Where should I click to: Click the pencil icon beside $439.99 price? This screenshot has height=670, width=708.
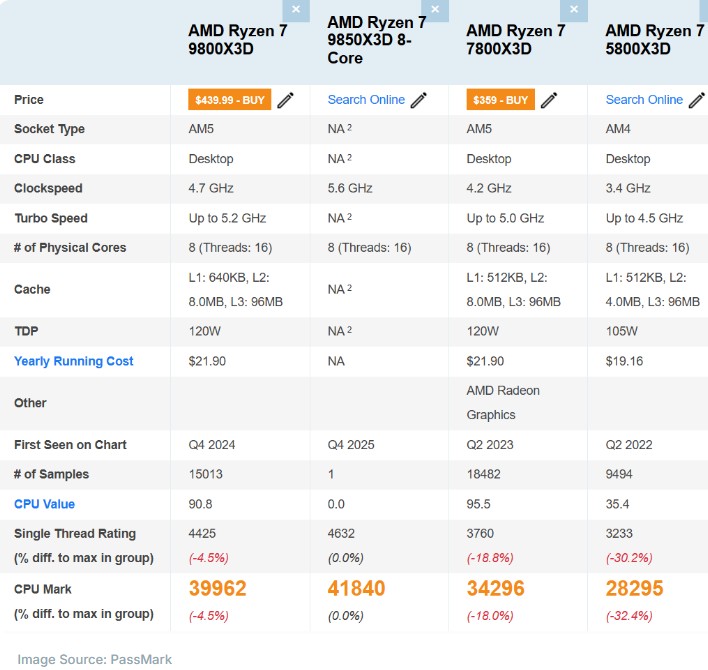(286, 100)
